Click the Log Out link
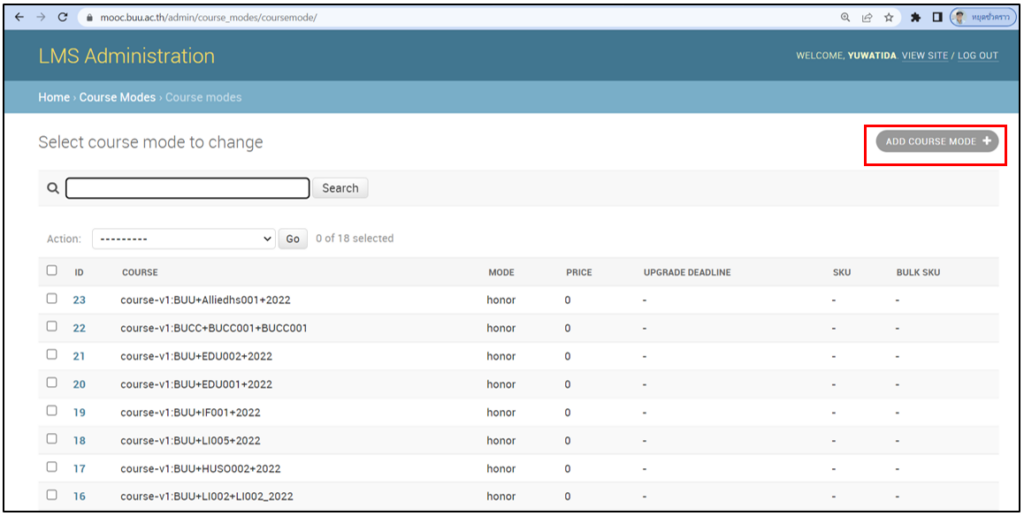Viewport: 1024px width, 516px height. [x=977, y=56]
